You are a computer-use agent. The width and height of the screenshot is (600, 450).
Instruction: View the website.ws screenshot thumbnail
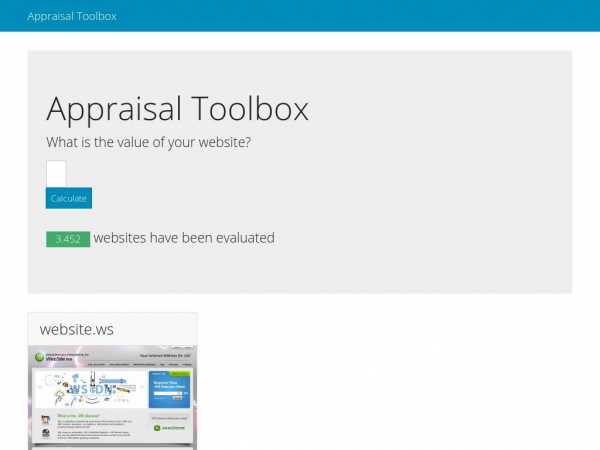[x=112, y=398]
